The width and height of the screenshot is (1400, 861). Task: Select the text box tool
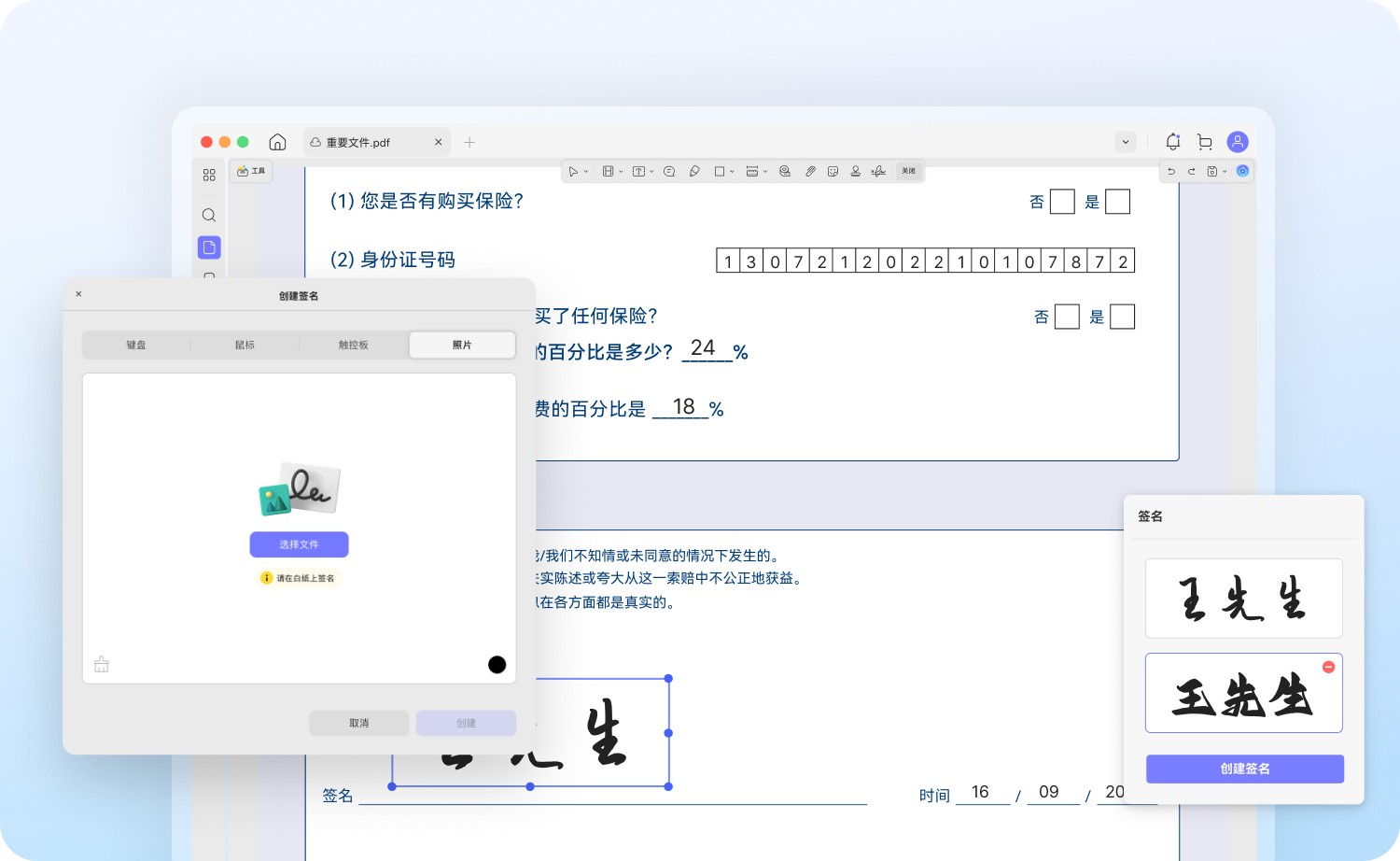pyautogui.click(x=638, y=171)
